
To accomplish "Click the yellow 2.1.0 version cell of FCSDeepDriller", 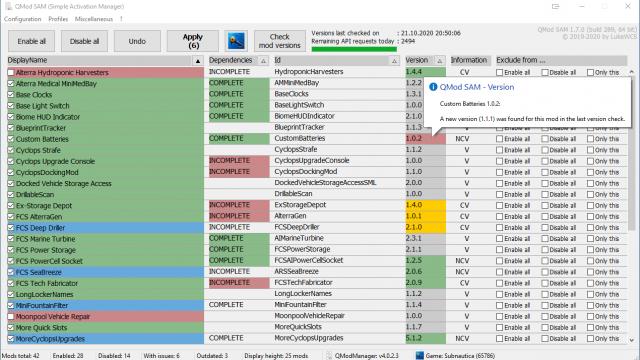I will coord(425,227).
